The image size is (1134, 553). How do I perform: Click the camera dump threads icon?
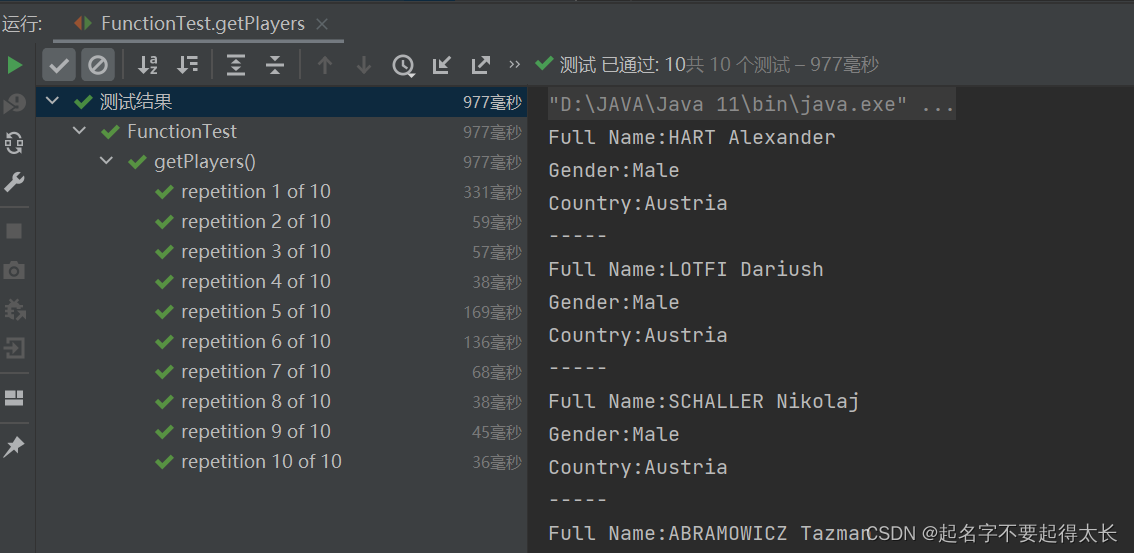pyautogui.click(x=14, y=271)
